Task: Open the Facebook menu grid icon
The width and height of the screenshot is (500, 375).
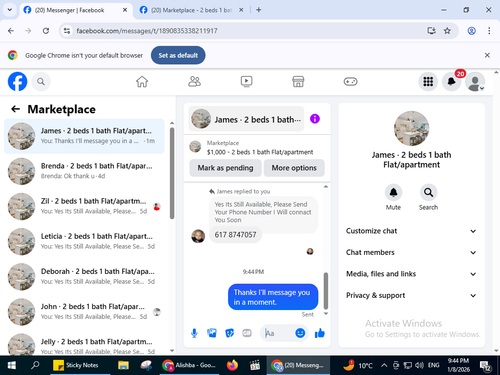Action: pos(428,81)
